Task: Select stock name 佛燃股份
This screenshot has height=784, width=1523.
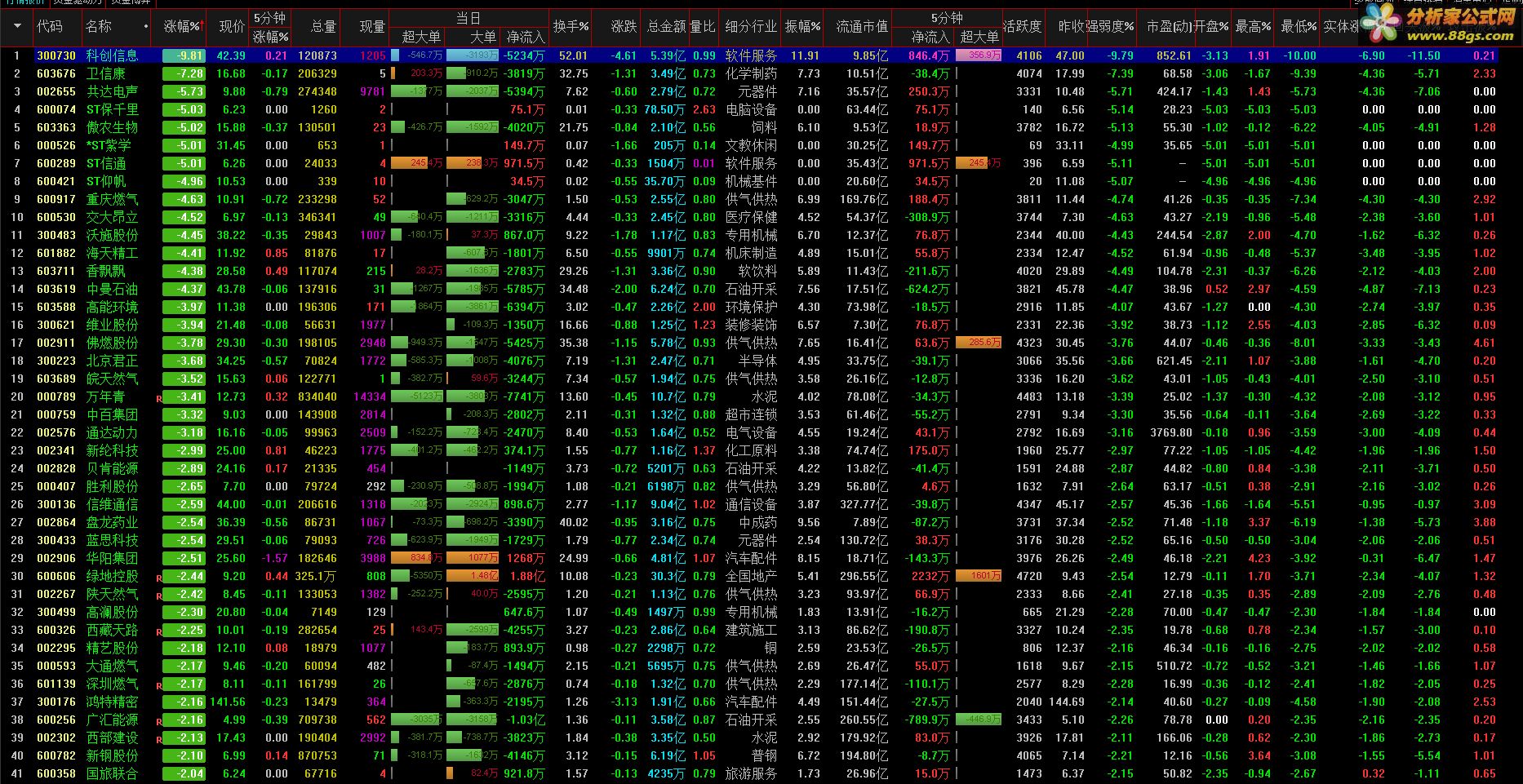Action: (x=112, y=343)
